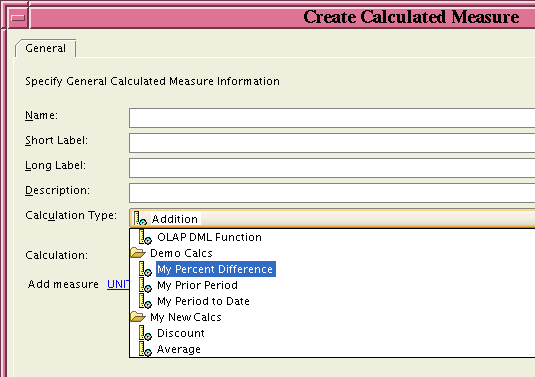
Task: Click the My Period to Date ruler icon
Action: point(145,301)
